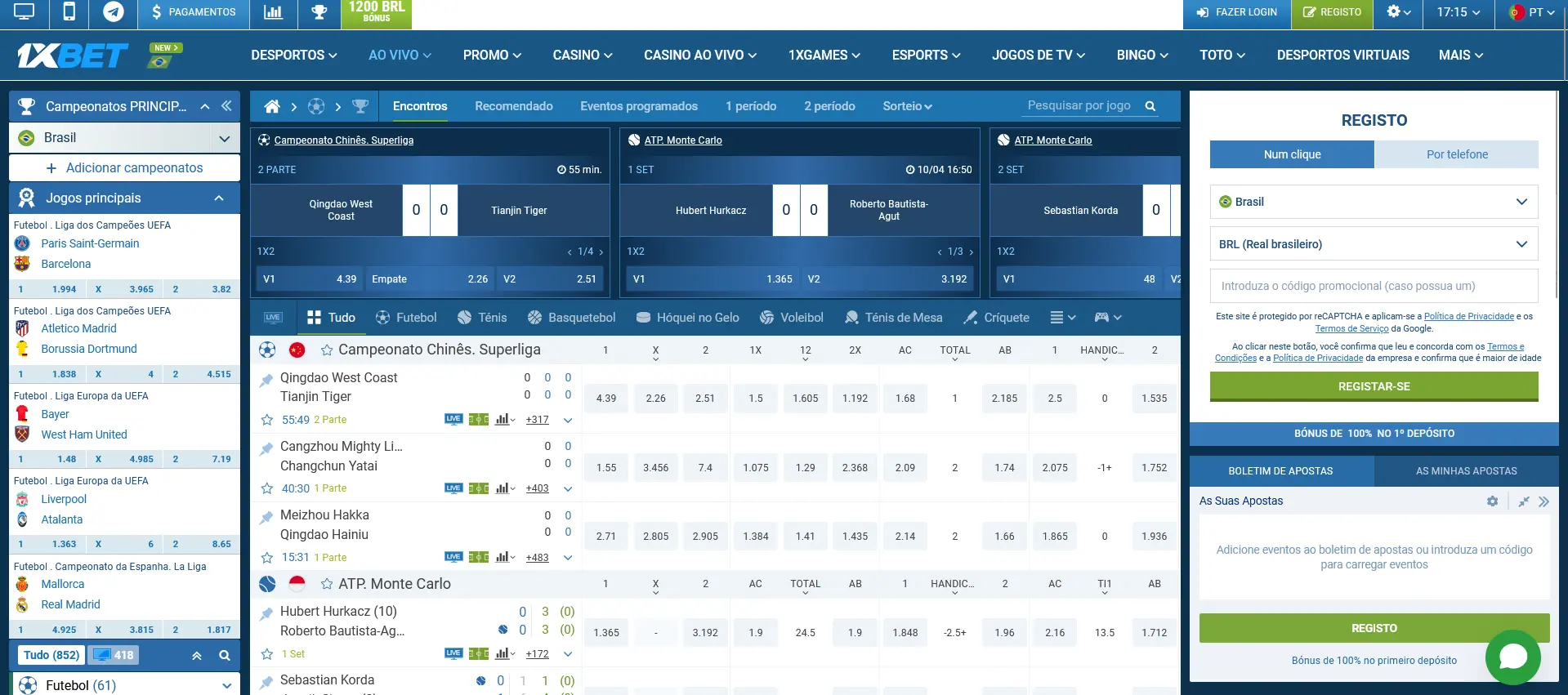Favorite the Meizhou Hakka match star
This screenshot has width=1568, height=695.
(x=266, y=558)
